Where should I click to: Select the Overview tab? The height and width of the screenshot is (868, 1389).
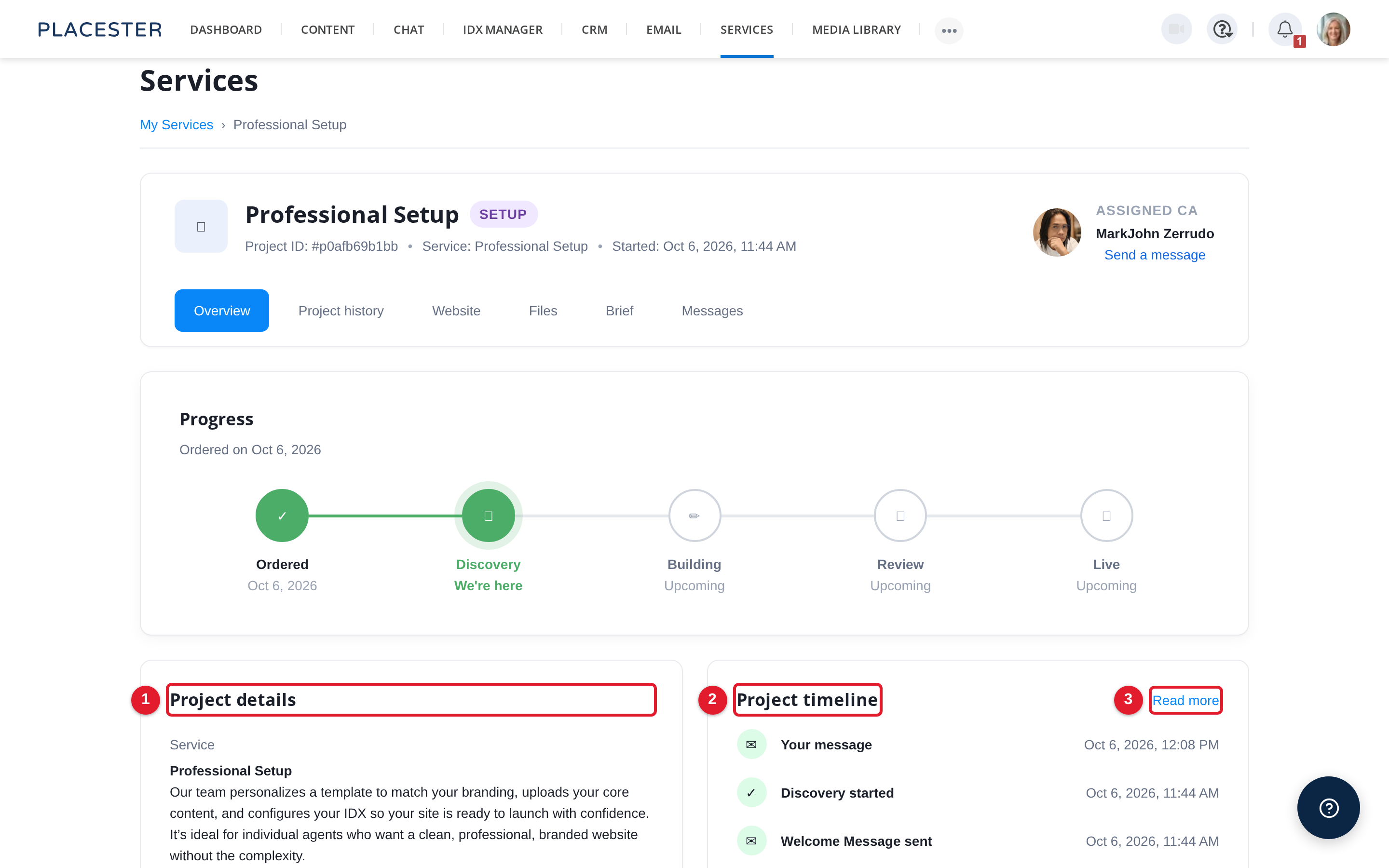pos(221,311)
